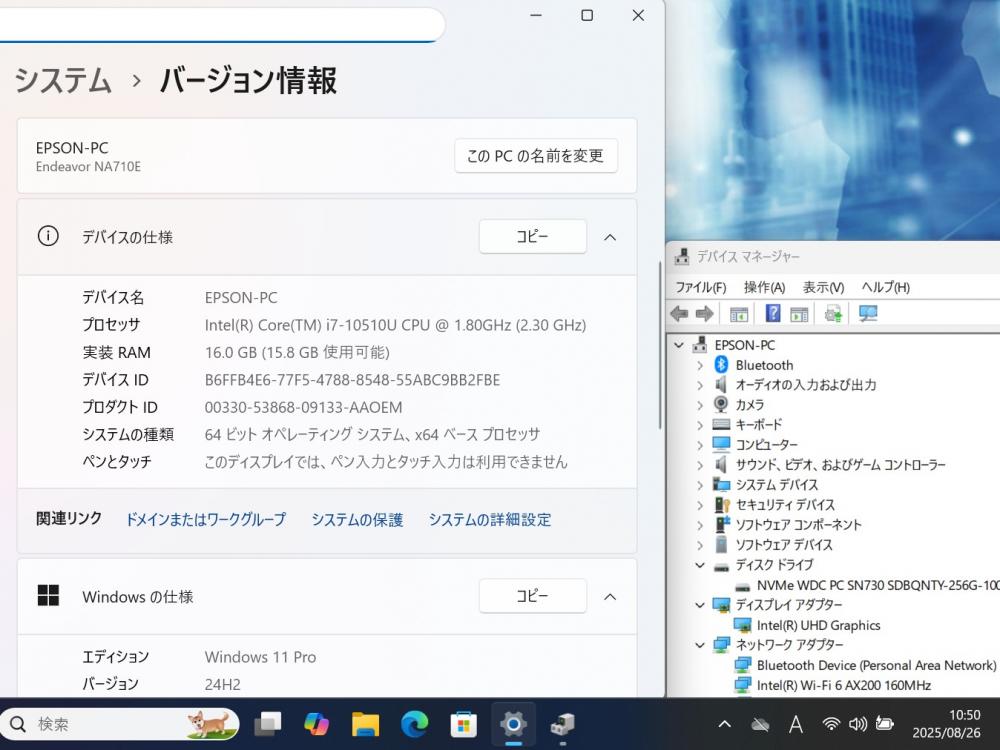The height and width of the screenshot is (750, 1000).
Task: Open the ヘルプ(H) menu in Device Manager
Action: (x=885, y=287)
